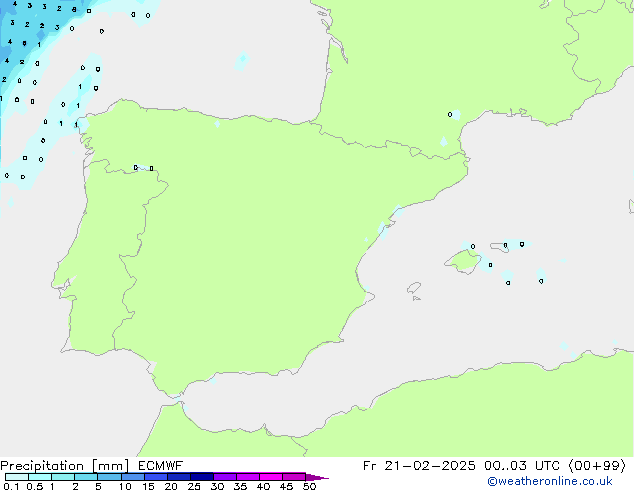Screen dimensions: 634x490
Task: Click the 0.1–0.5 mm legend color box
Action: tap(17, 477)
